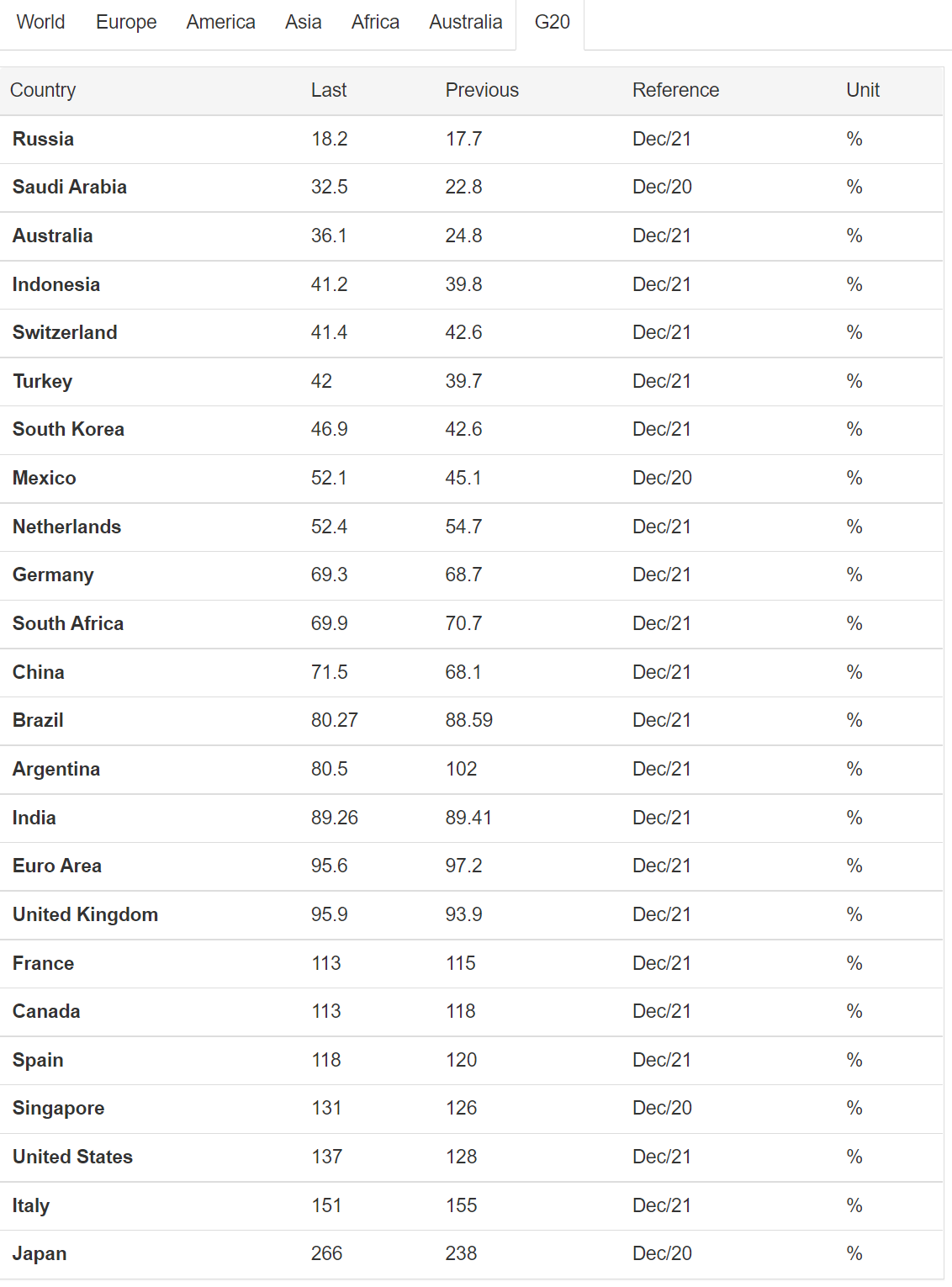
Task: Sort by the Last column header
Action: click(329, 90)
